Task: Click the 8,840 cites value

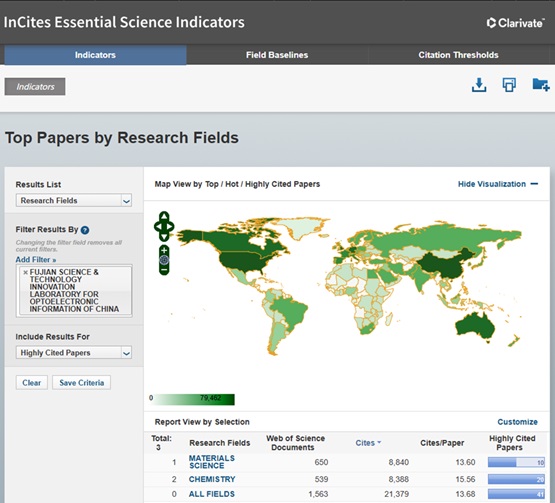Action: (x=399, y=462)
